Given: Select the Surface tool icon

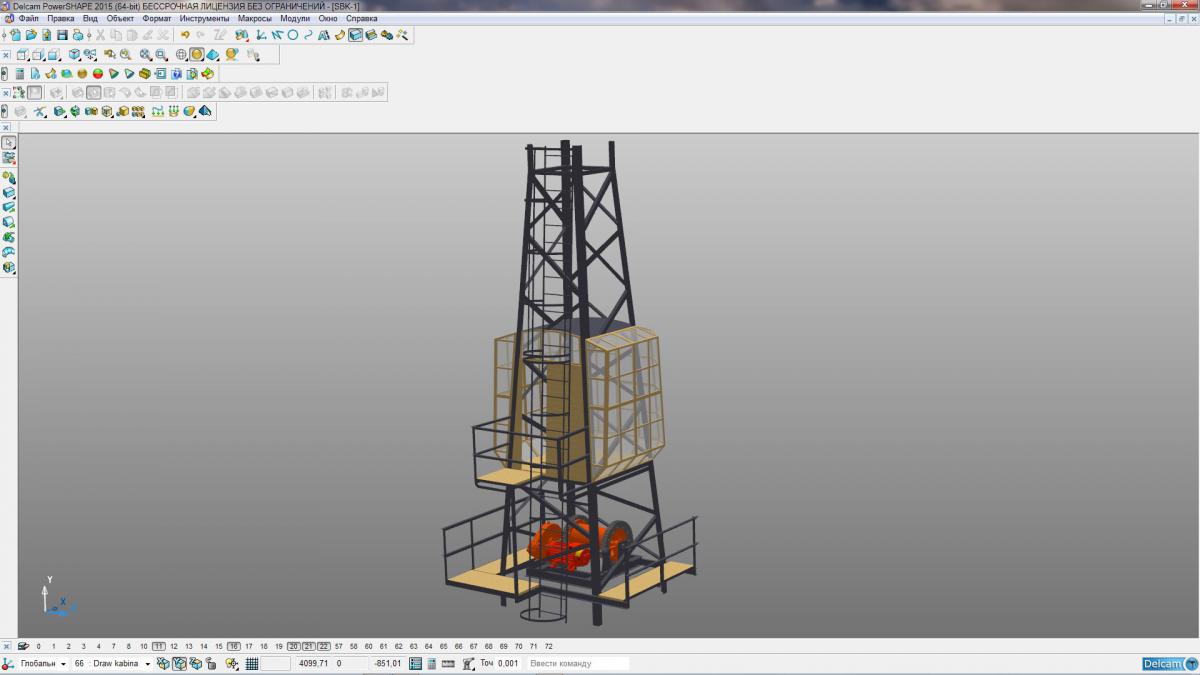Looking at the screenshot, I should 339,35.
